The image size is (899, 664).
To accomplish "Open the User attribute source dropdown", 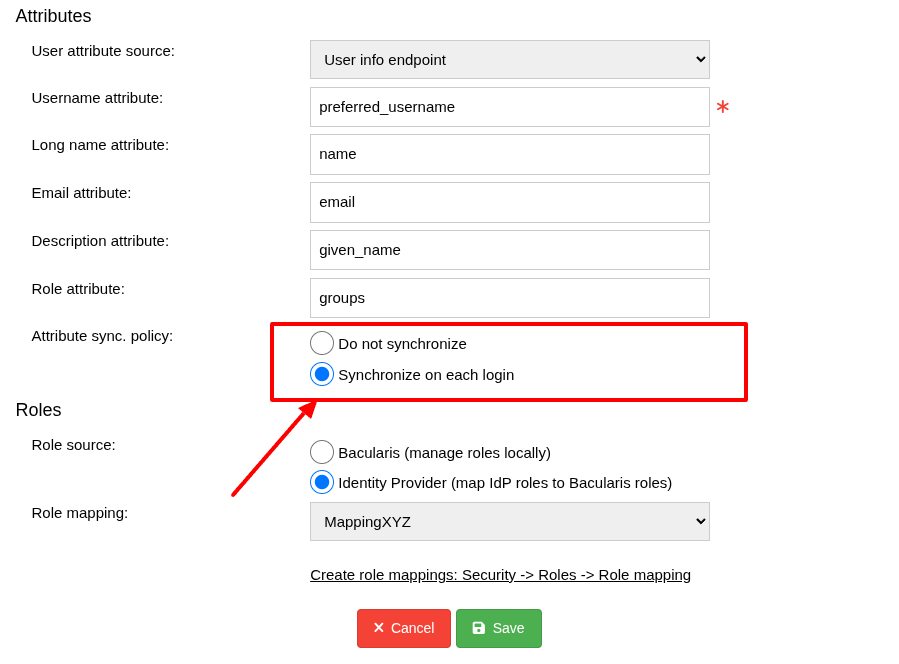I will coord(509,59).
